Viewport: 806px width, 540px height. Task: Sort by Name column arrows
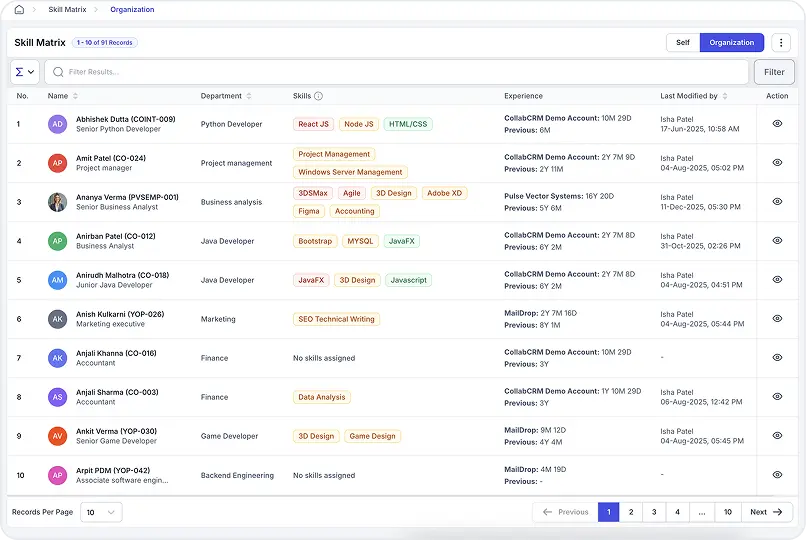(x=77, y=96)
